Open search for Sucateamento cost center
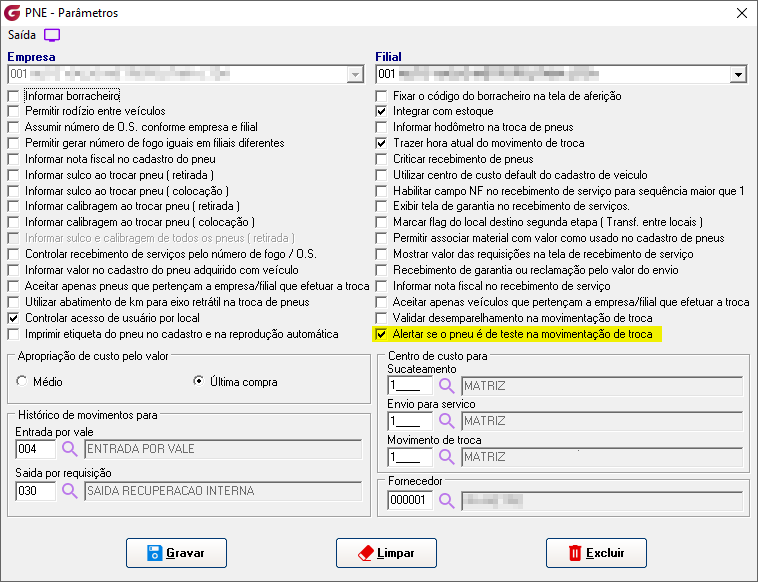The height and width of the screenshot is (582, 758). [447, 386]
